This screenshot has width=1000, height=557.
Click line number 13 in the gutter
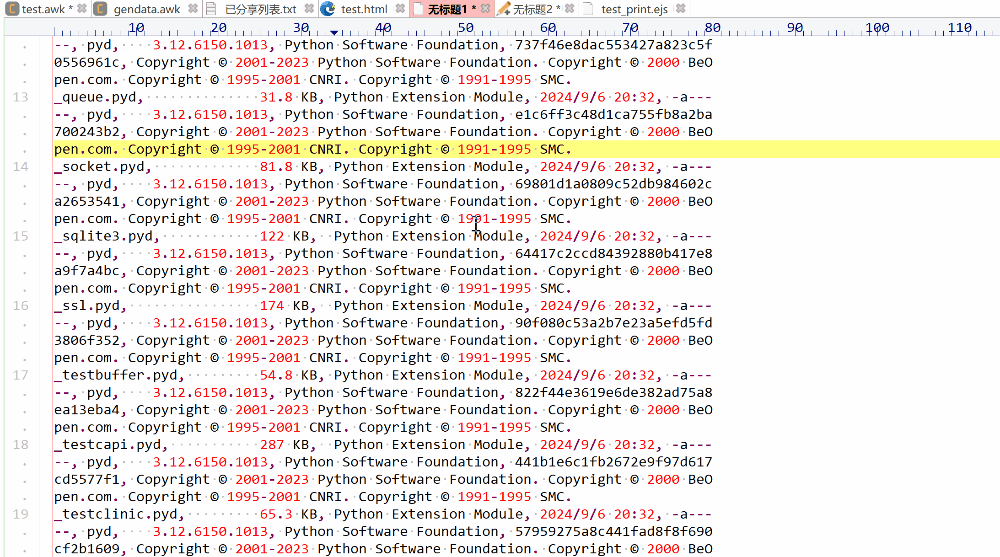point(20,97)
